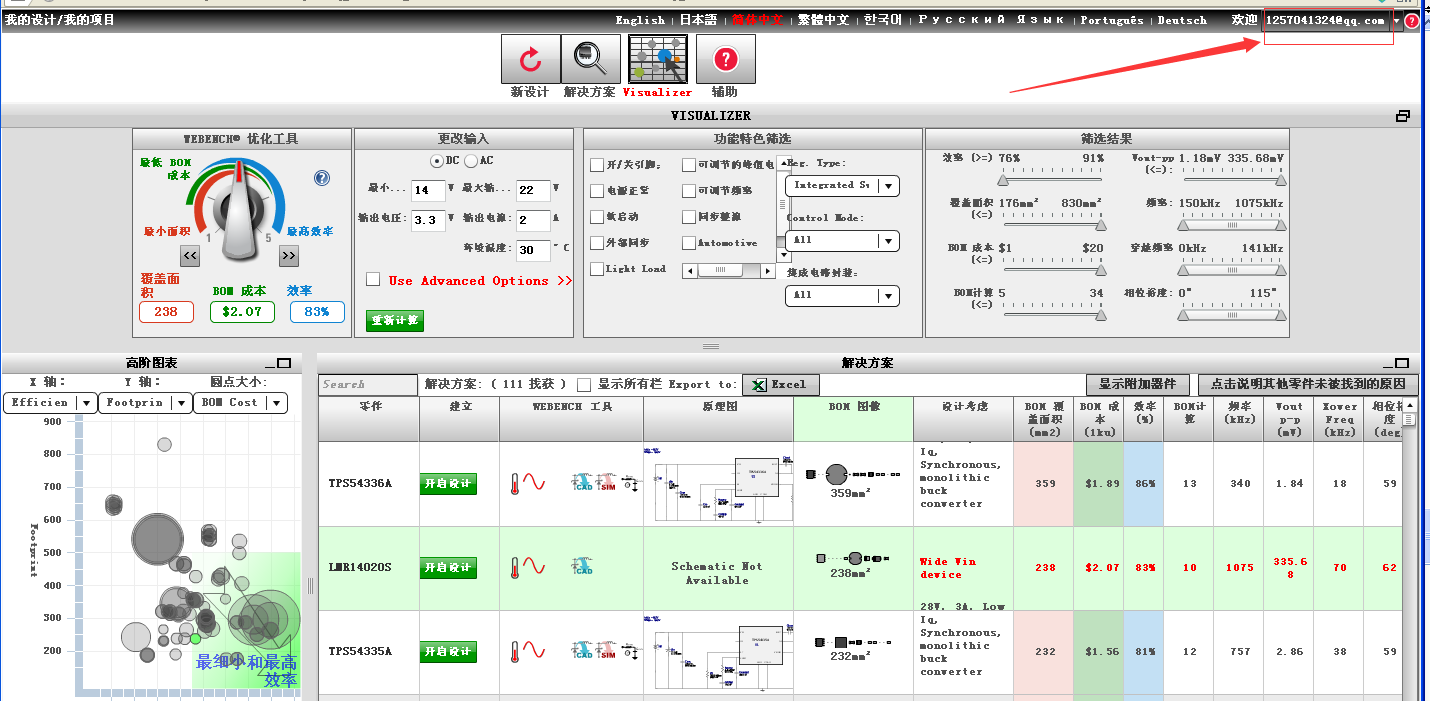Viewport: 1430px width, 701px height.
Task: Switch language to English
Action: pos(640,20)
